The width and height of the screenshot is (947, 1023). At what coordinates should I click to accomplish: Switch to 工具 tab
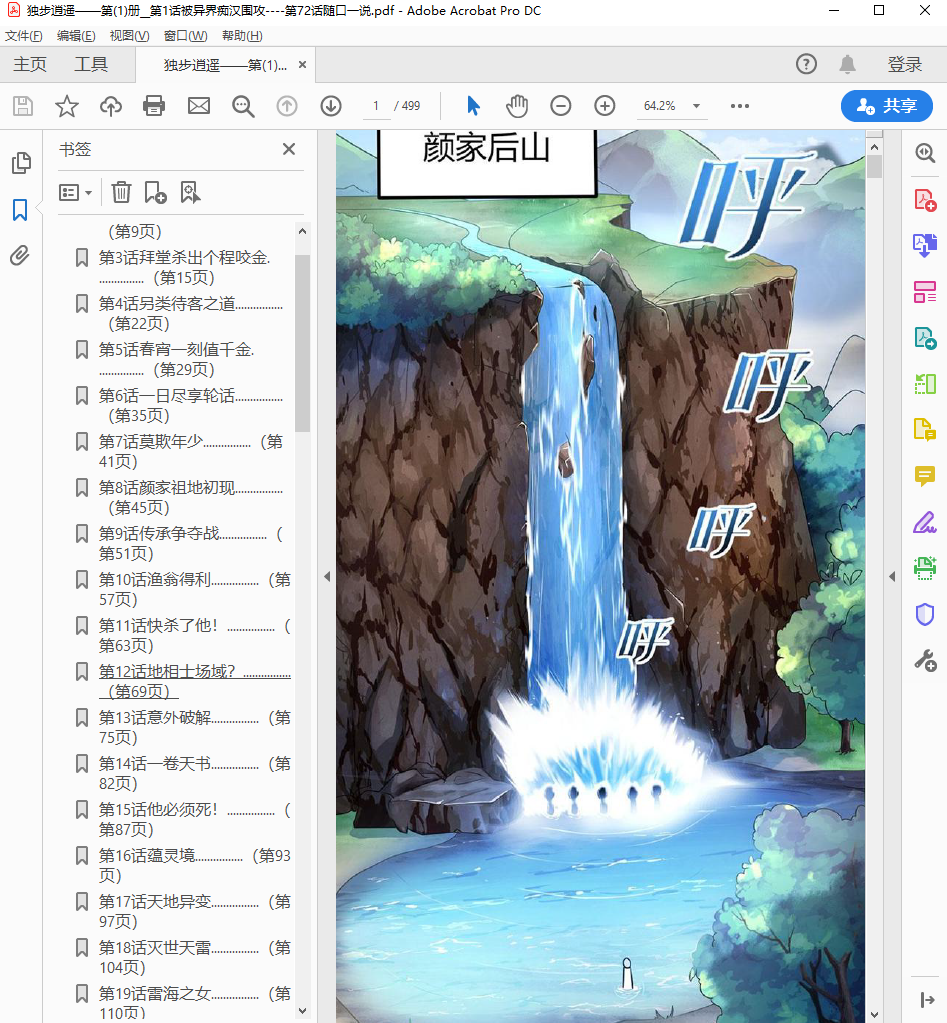(91, 65)
